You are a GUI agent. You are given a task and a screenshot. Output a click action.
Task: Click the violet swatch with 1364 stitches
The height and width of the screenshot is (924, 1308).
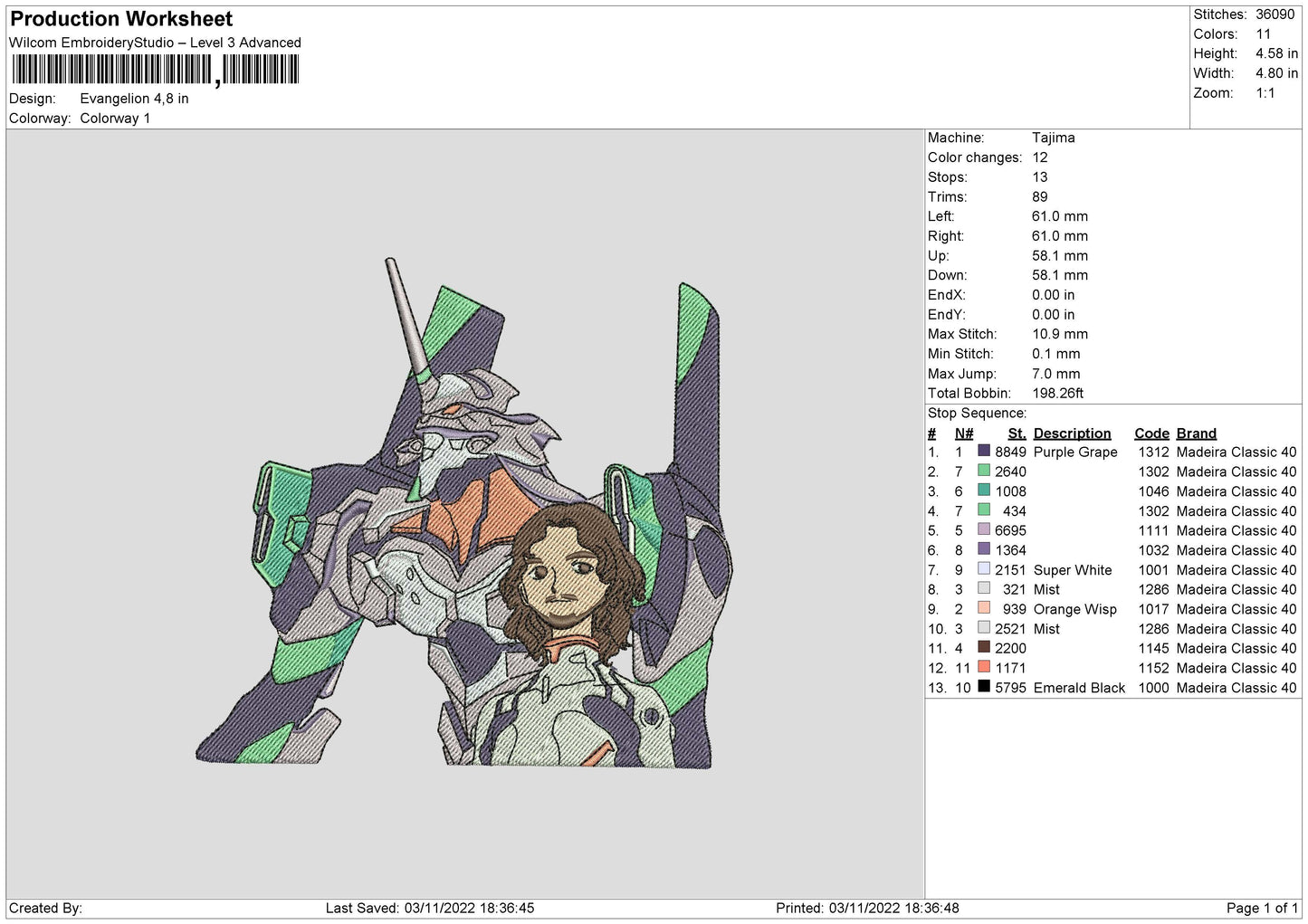tap(984, 549)
